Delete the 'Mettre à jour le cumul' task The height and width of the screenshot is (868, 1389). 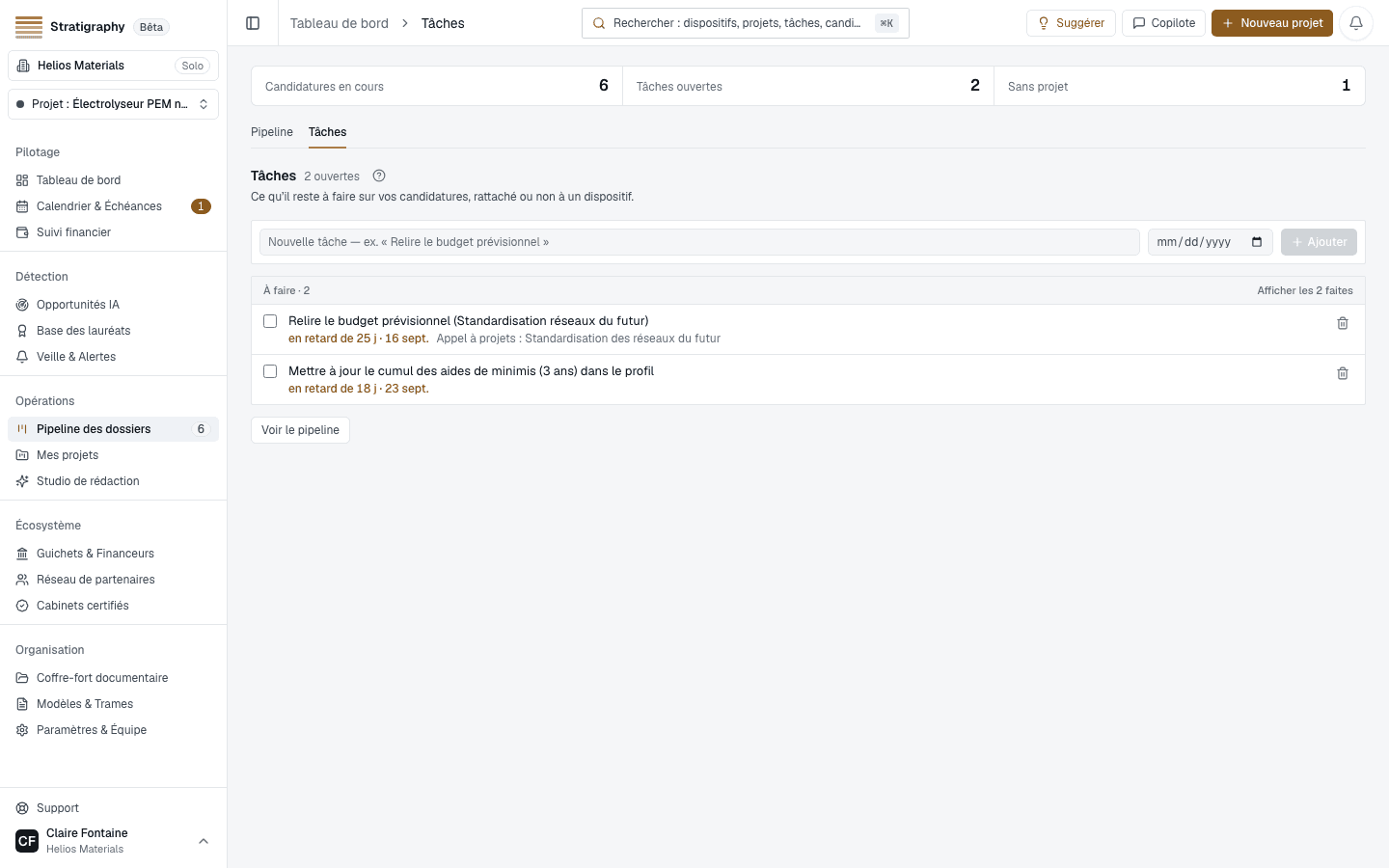[x=1343, y=373]
